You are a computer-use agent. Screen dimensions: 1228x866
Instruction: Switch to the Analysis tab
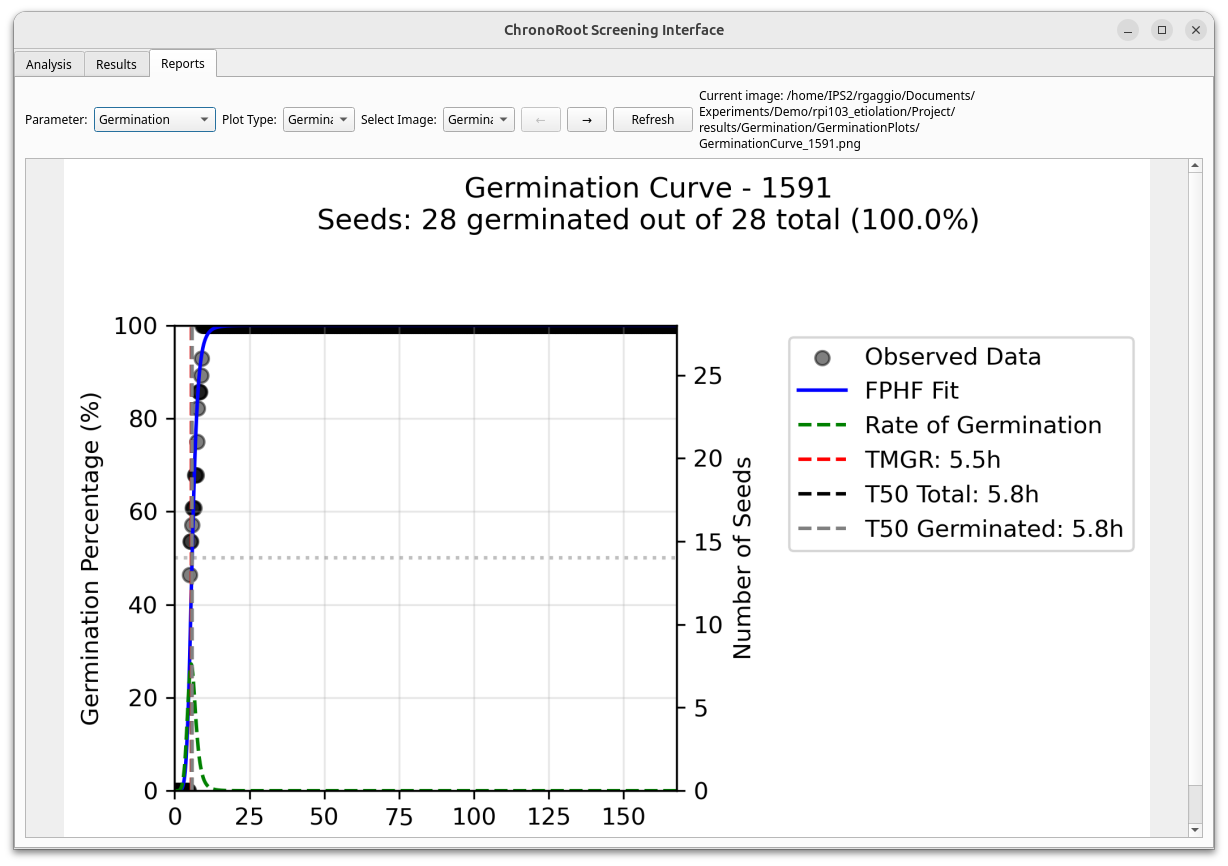48,63
